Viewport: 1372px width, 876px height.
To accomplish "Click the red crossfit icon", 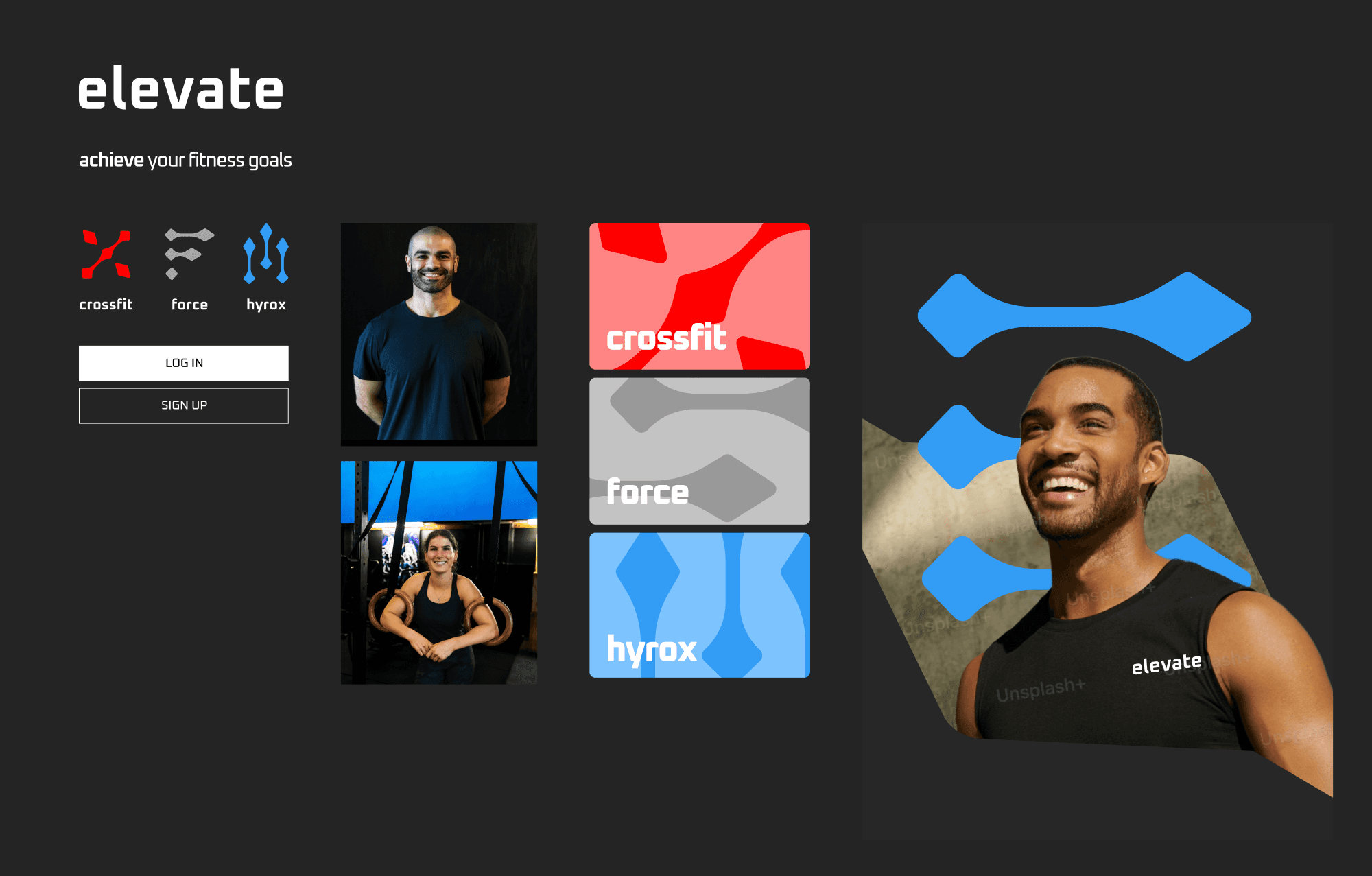I will coord(106,254).
